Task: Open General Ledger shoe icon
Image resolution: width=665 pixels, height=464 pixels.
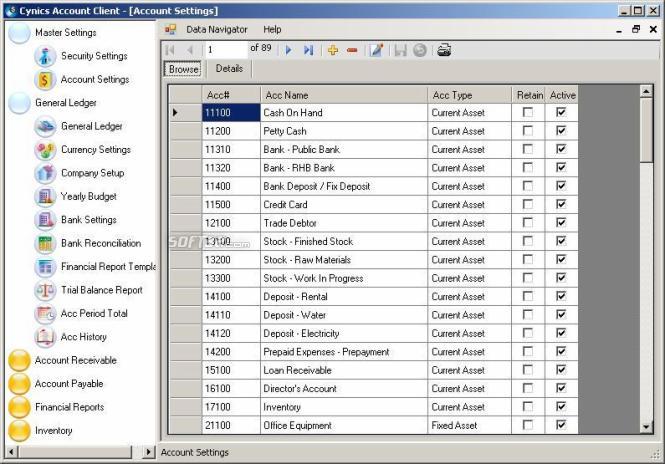Action: [45, 126]
